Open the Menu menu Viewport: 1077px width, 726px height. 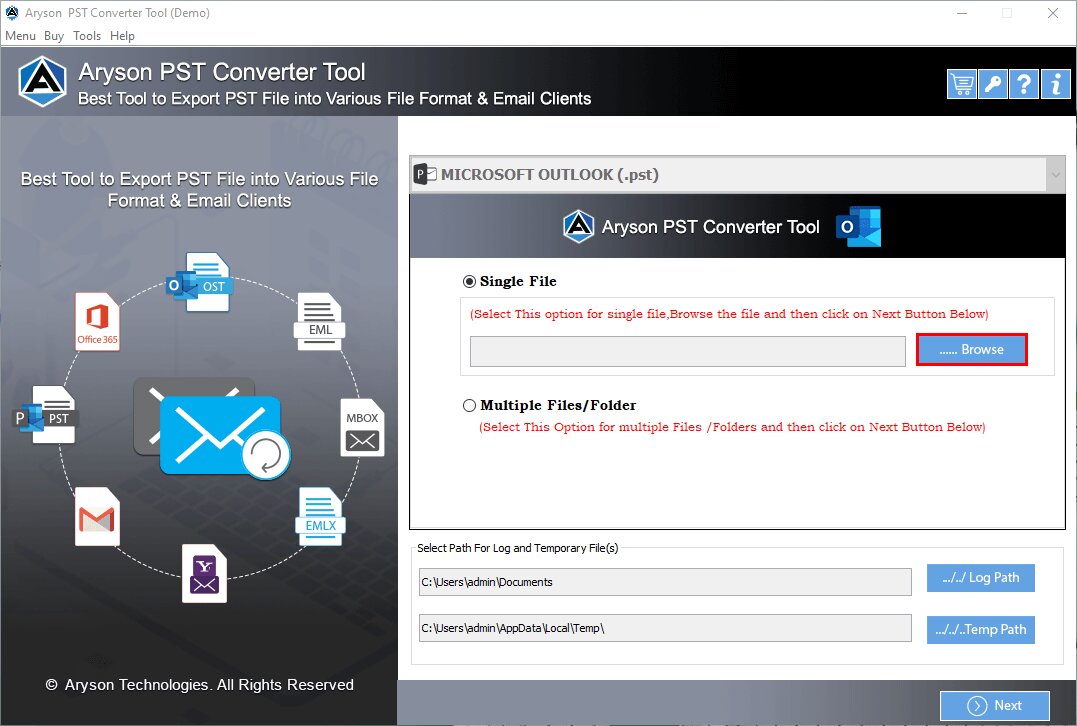(x=21, y=36)
